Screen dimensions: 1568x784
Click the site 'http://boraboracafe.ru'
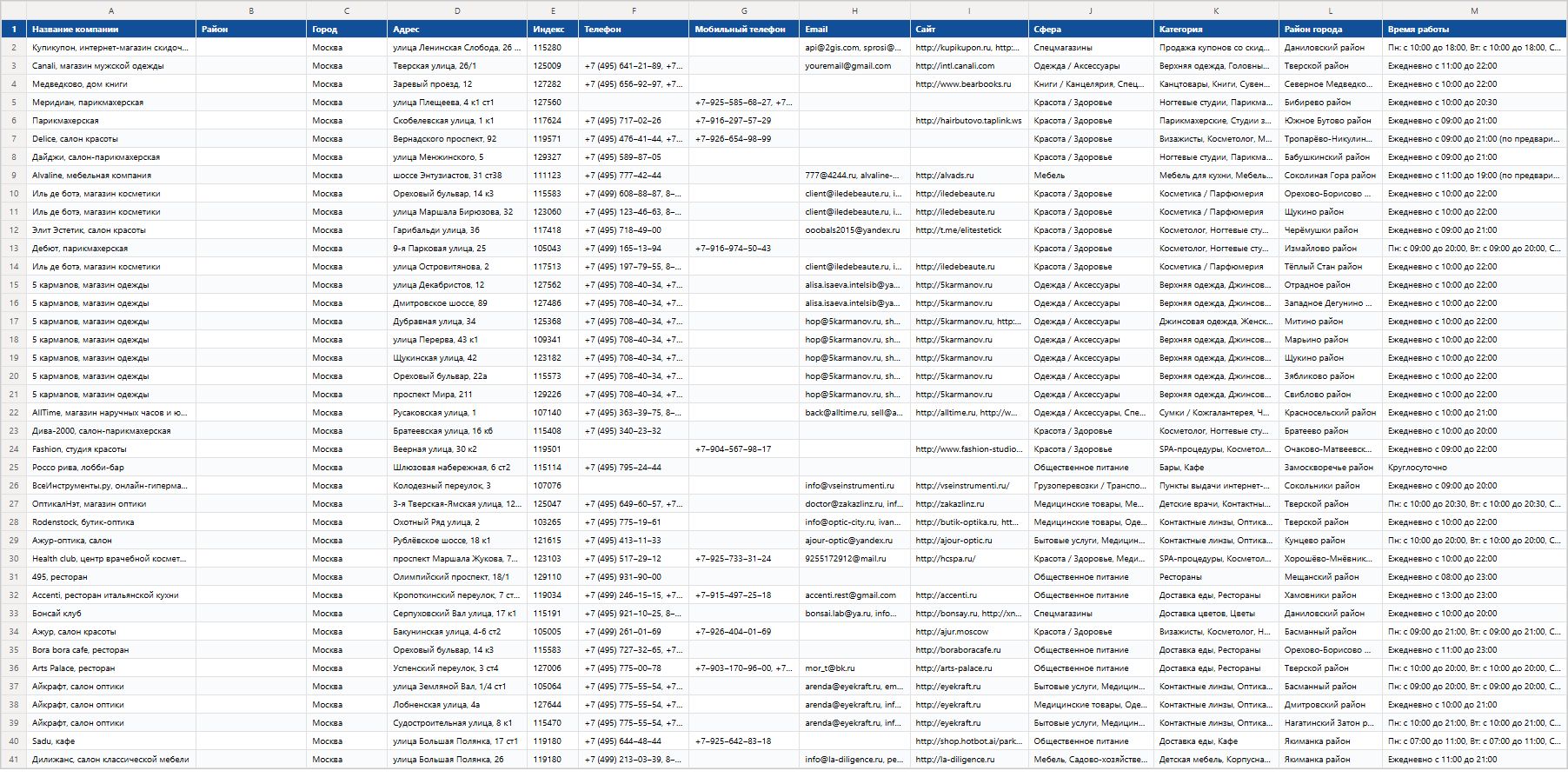point(969,650)
